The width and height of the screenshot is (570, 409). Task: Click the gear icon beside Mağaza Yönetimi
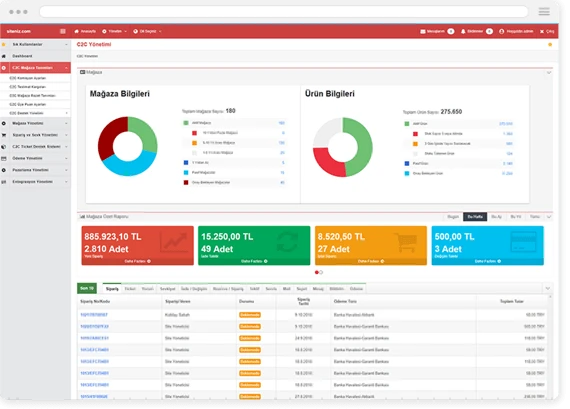tap(4, 123)
